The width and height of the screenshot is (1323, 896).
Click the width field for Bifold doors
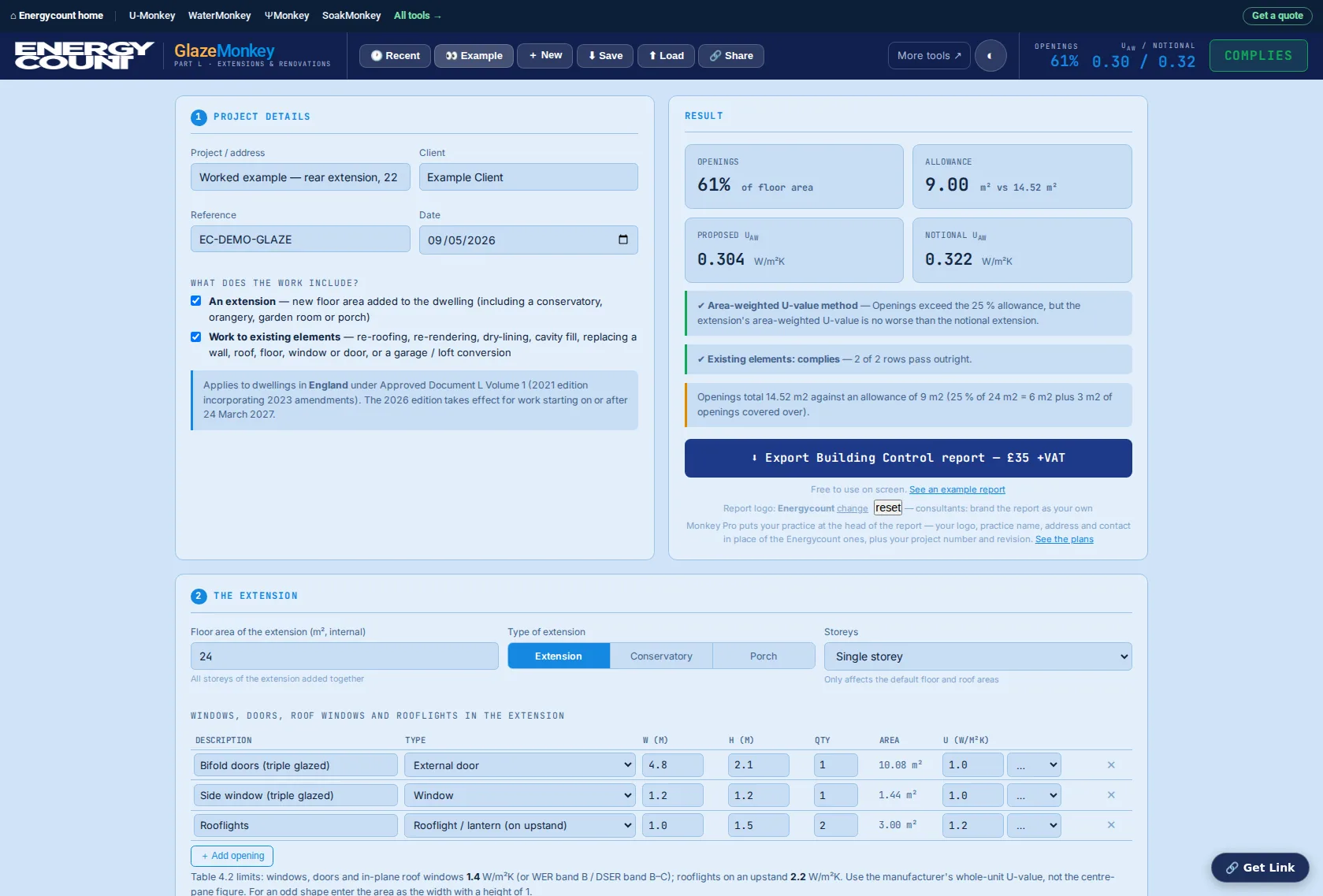coord(673,765)
